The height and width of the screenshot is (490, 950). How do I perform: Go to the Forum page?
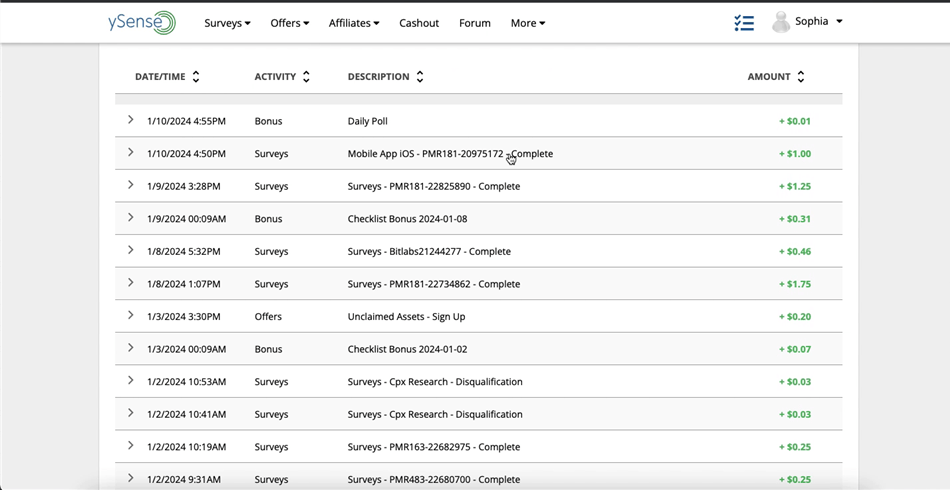(x=474, y=23)
